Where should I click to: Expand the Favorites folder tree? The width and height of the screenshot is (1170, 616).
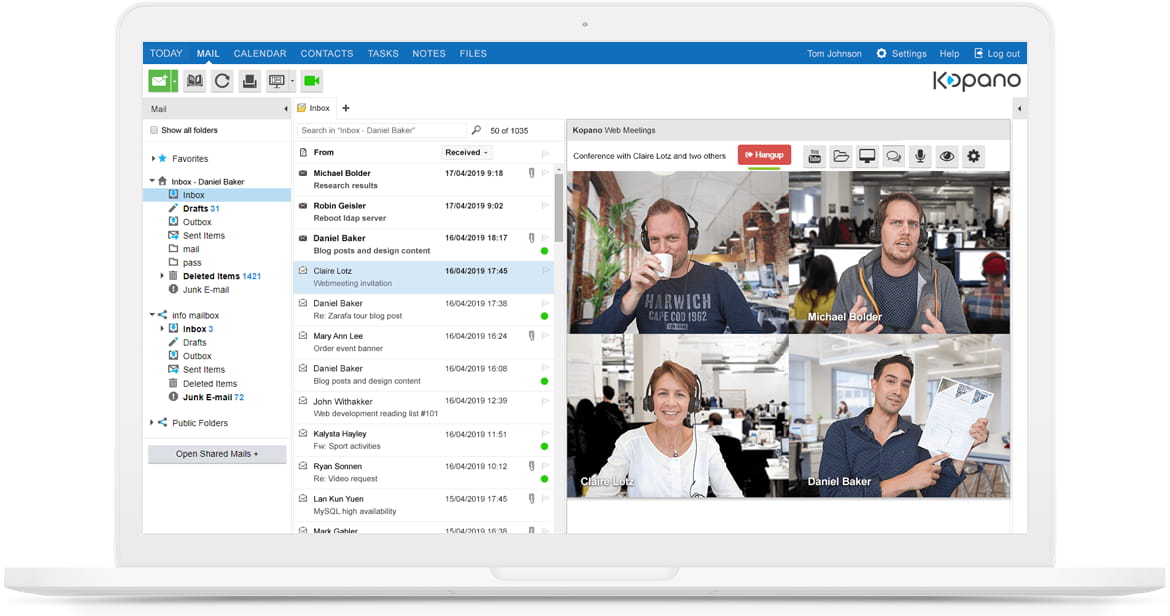click(153, 159)
